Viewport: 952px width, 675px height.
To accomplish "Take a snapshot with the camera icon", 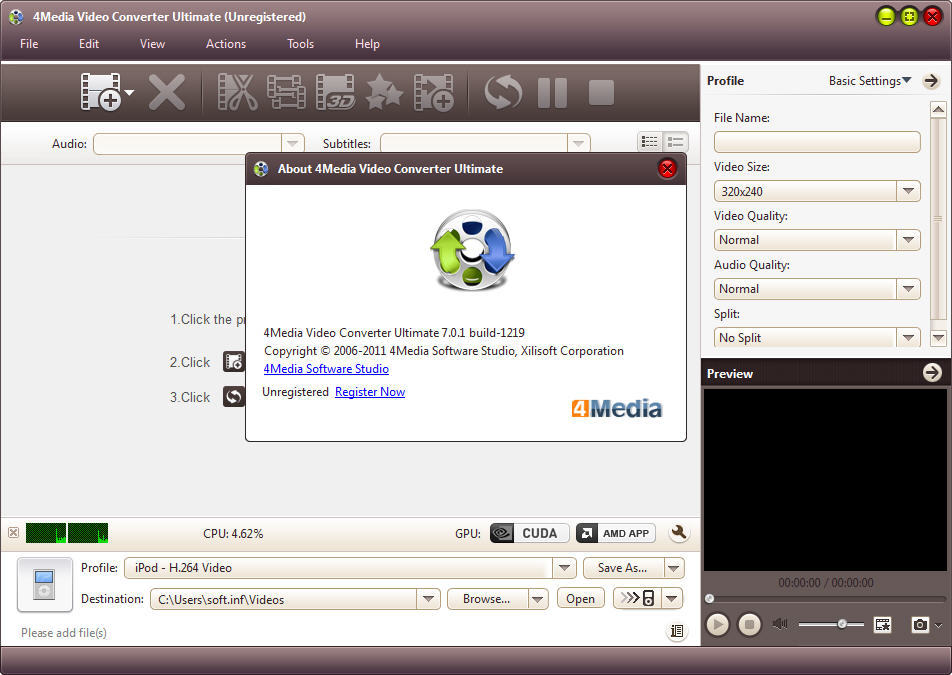I will 920,624.
